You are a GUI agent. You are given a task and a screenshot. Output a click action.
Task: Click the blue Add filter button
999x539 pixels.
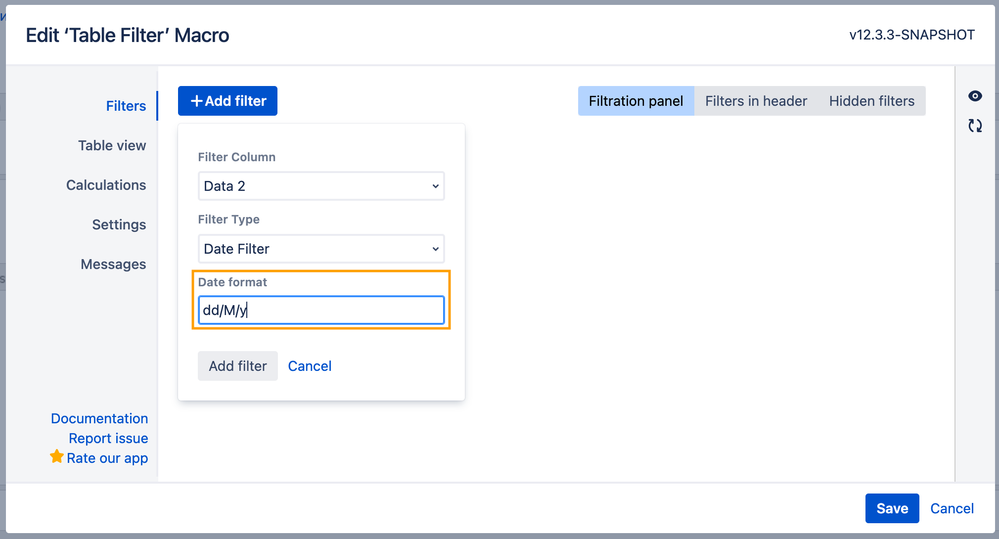point(227,101)
